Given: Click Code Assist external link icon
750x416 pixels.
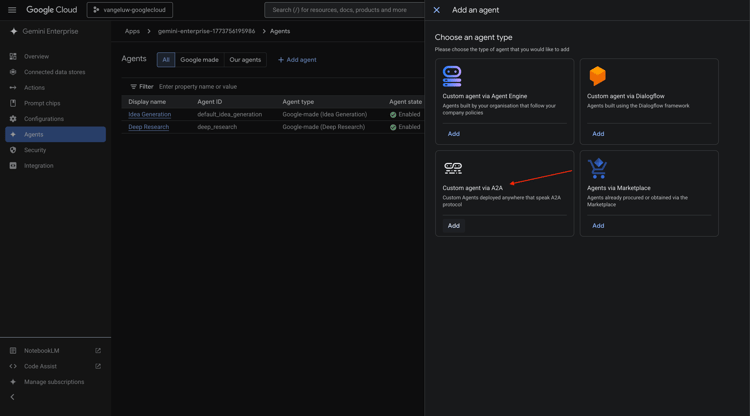Looking at the screenshot, I should tap(98, 366).
